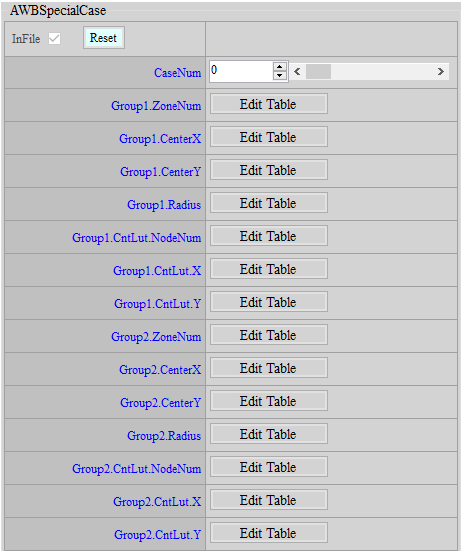
Task: Select the Group1.CenterY parameter label
Action: click(161, 172)
